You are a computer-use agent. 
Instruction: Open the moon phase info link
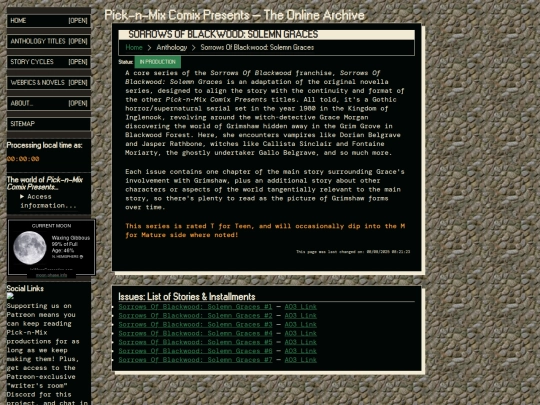coord(52,275)
